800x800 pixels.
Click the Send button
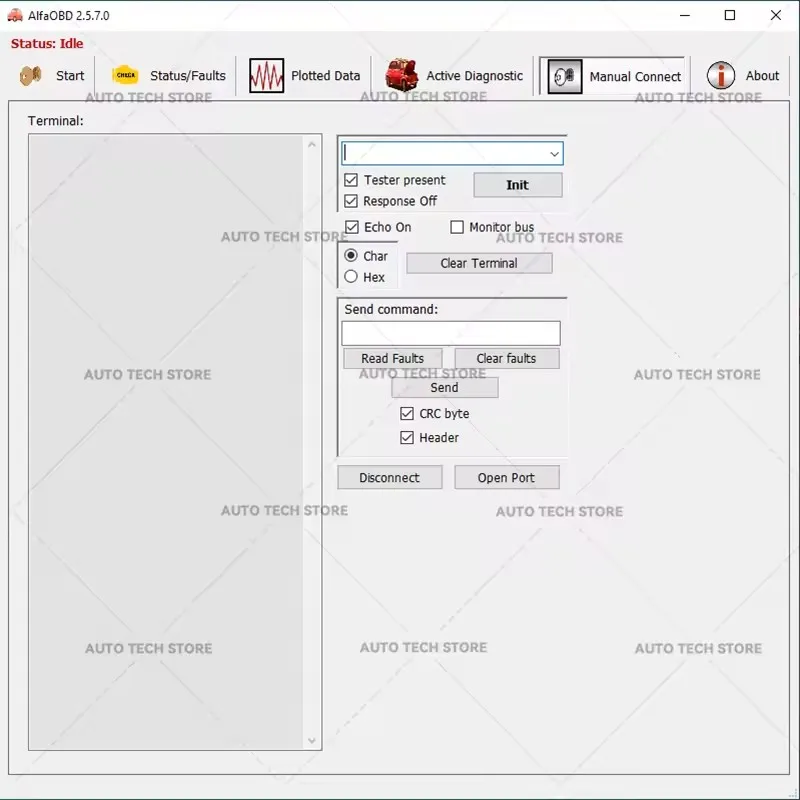pyautogui.click(x=444, y=387)
